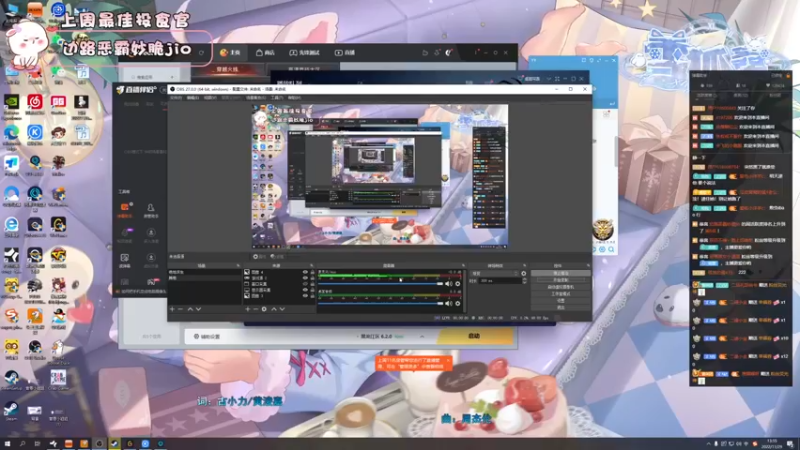Screen dimensions: 800x450
Task: Move scene up in Scenes panel
Action: point(190,309)
